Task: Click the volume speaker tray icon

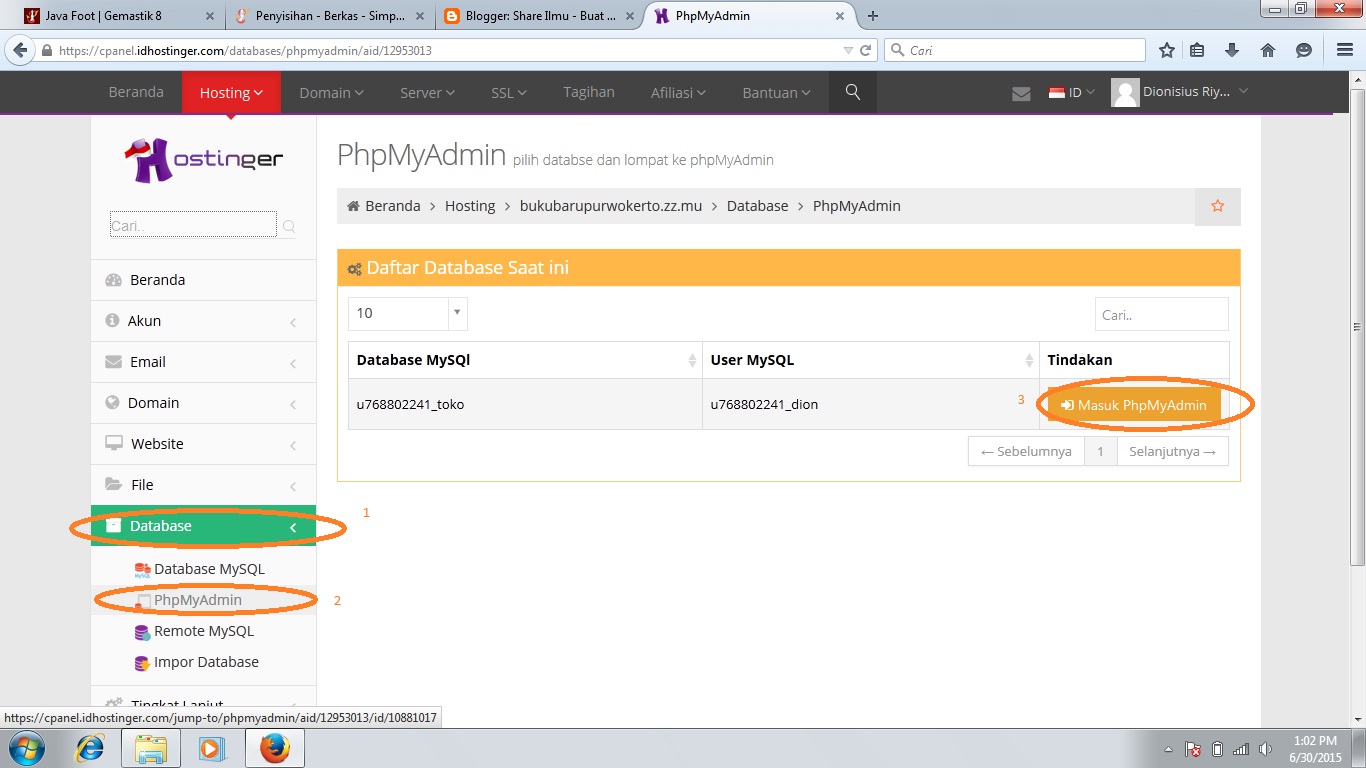Action: click(x=1265, y=749)
